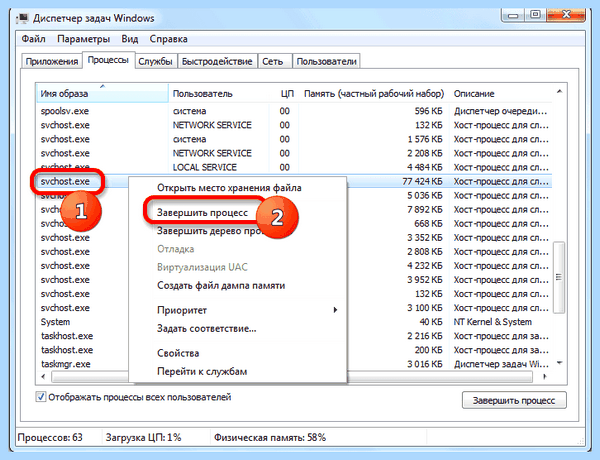Click the horizontal scrollbar right arrow
600x460 pixels.
click(x=544, y=377)
